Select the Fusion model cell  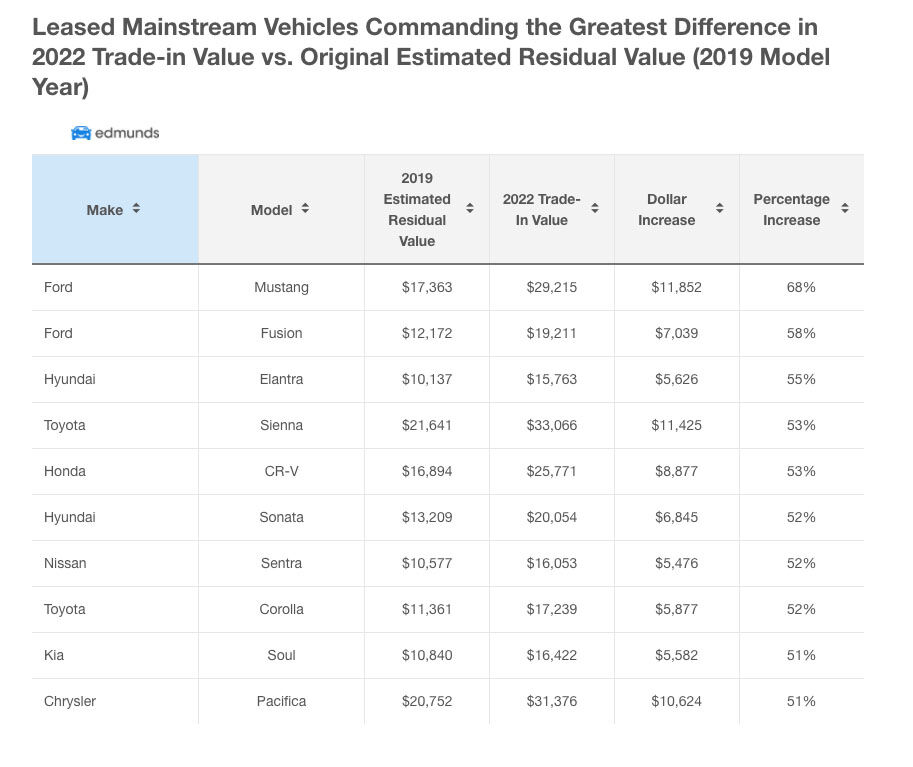tap(281, 333)
